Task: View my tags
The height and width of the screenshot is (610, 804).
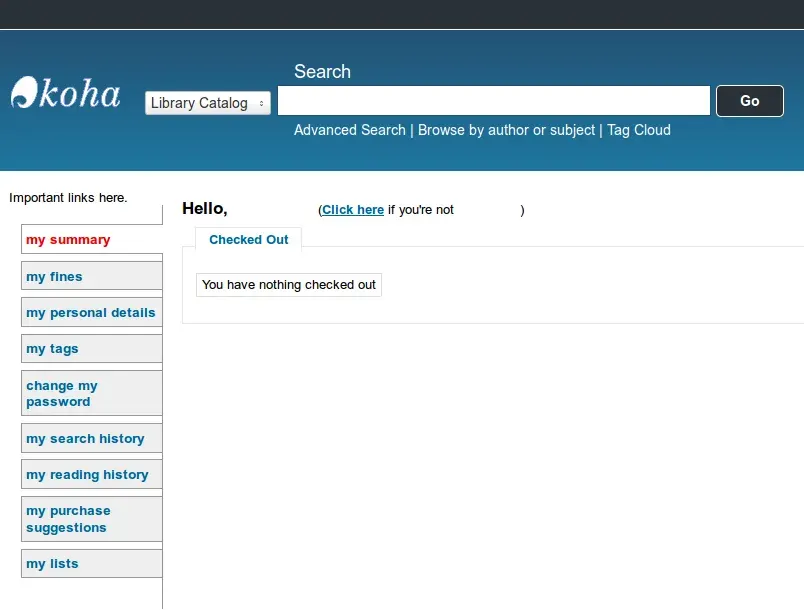Action: 92,349
